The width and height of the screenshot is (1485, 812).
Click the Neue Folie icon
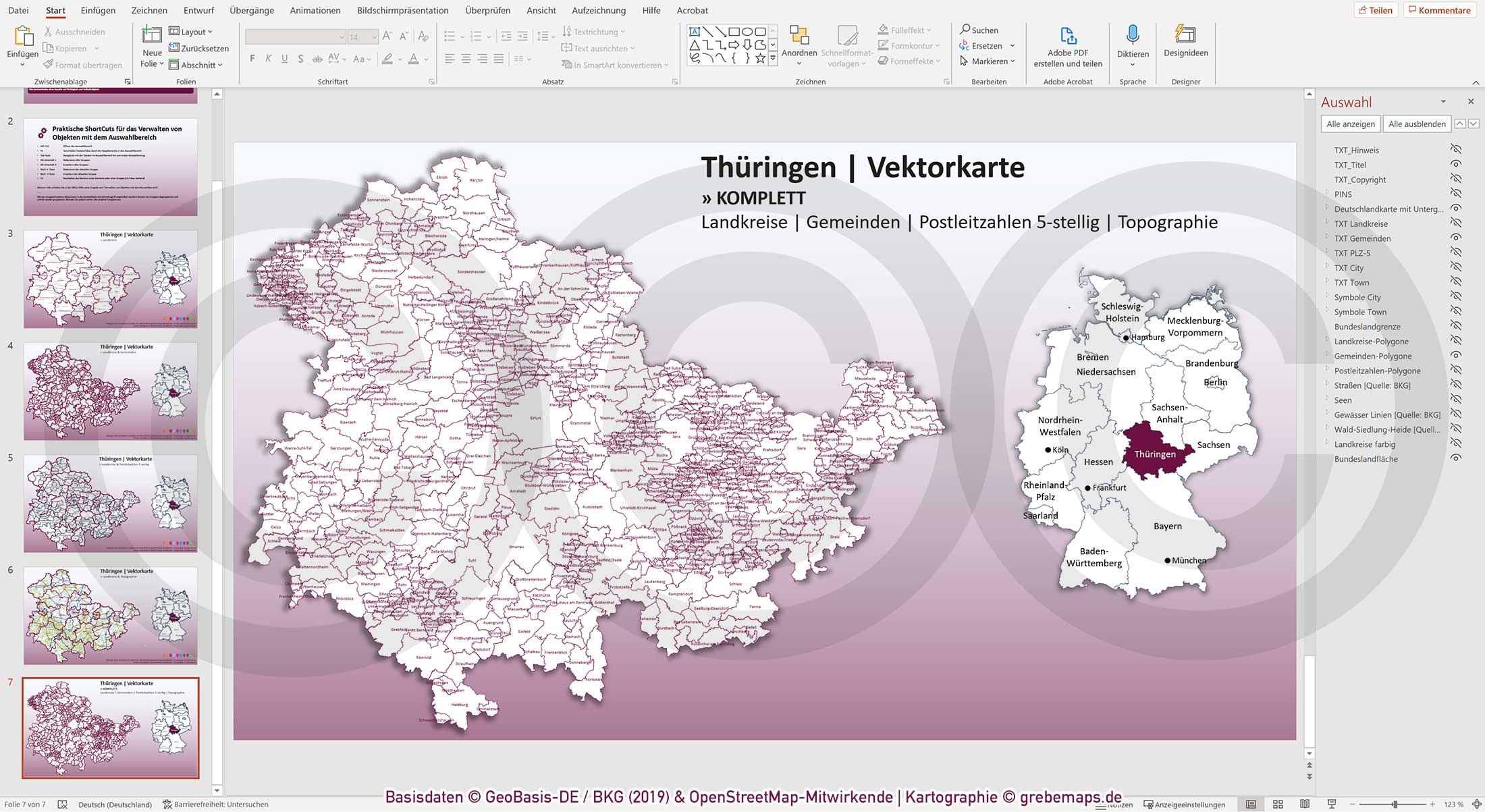click(152, 35)
